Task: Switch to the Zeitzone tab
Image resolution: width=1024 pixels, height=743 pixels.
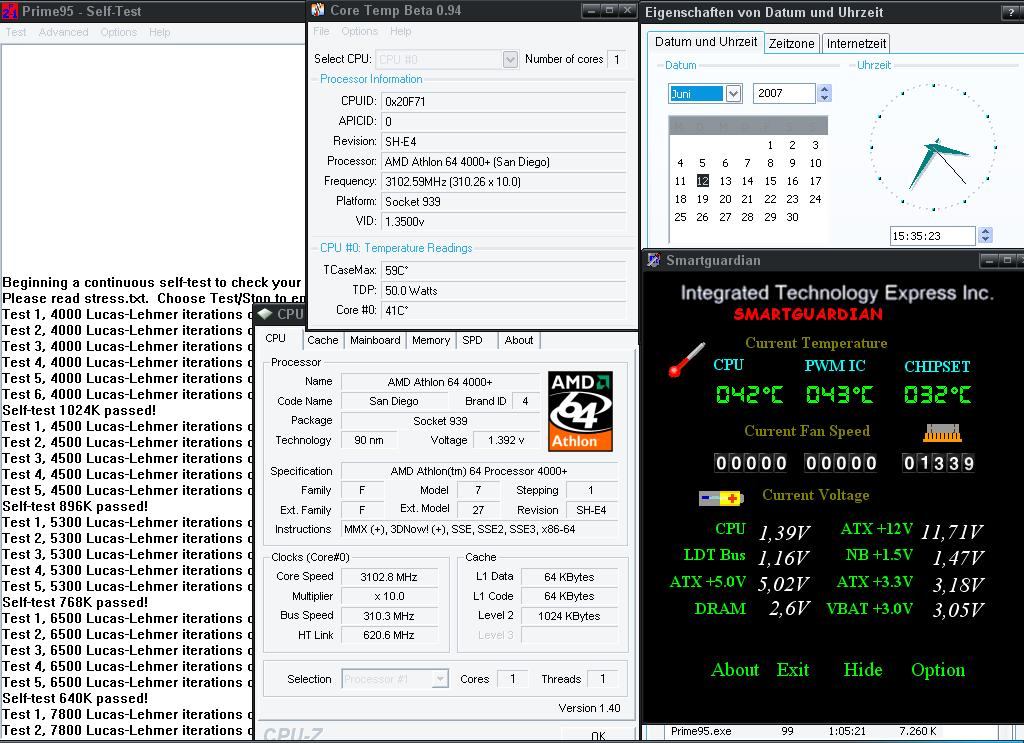Action: tap(792, 44)
